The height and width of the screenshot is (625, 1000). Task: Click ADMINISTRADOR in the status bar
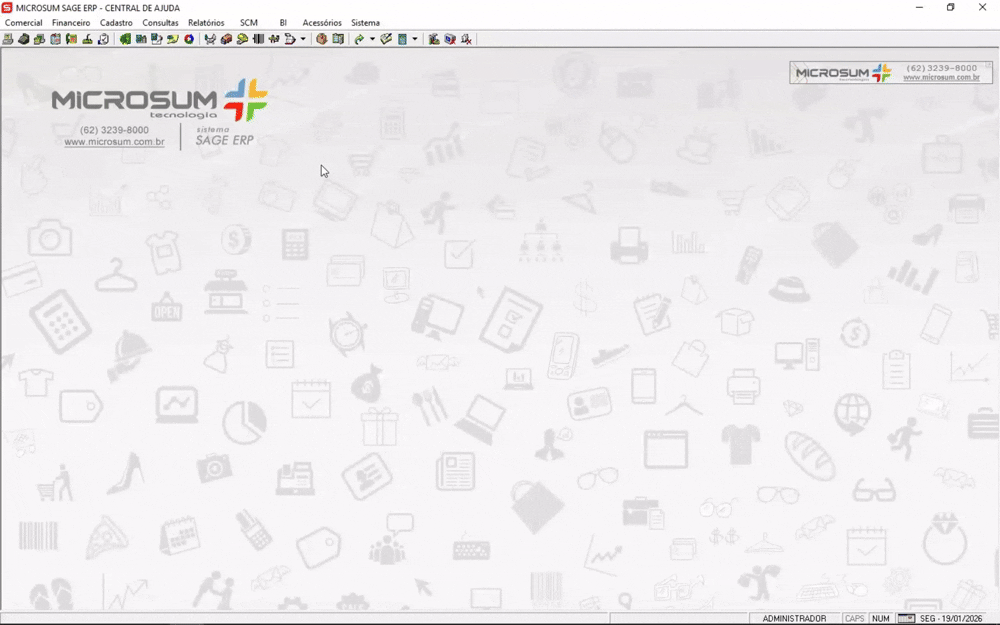point(795,618)
